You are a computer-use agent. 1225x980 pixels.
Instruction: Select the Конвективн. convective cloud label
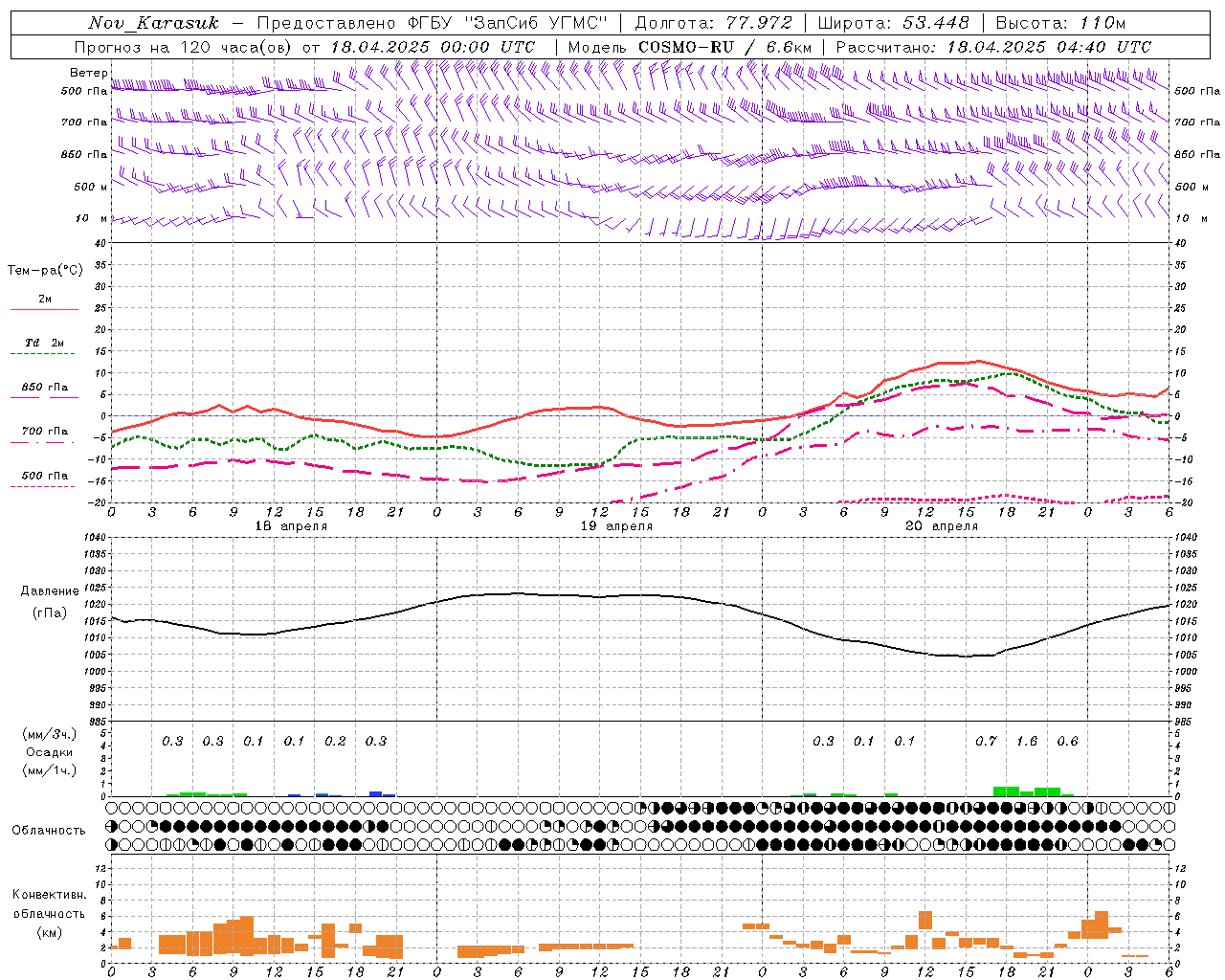[x=49, y=895]
